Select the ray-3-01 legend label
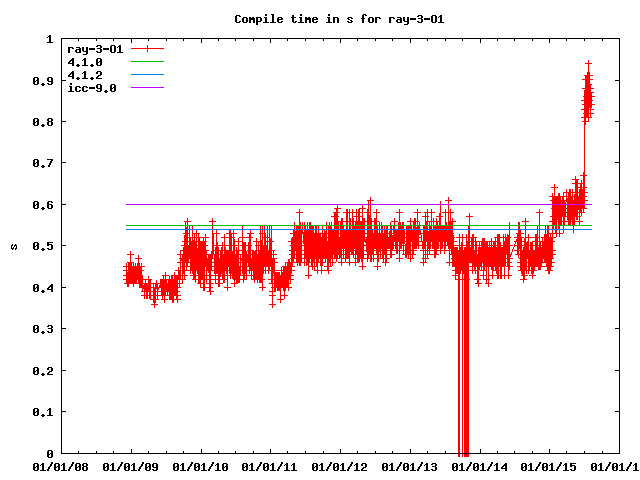Screen dimensions: 640x480 click(x=93, y=48)
